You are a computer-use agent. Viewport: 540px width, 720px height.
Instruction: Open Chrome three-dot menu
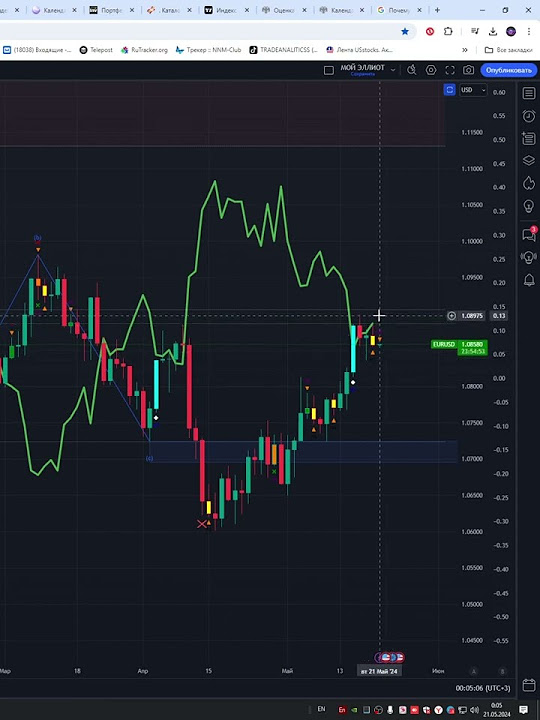pos(529,31)
